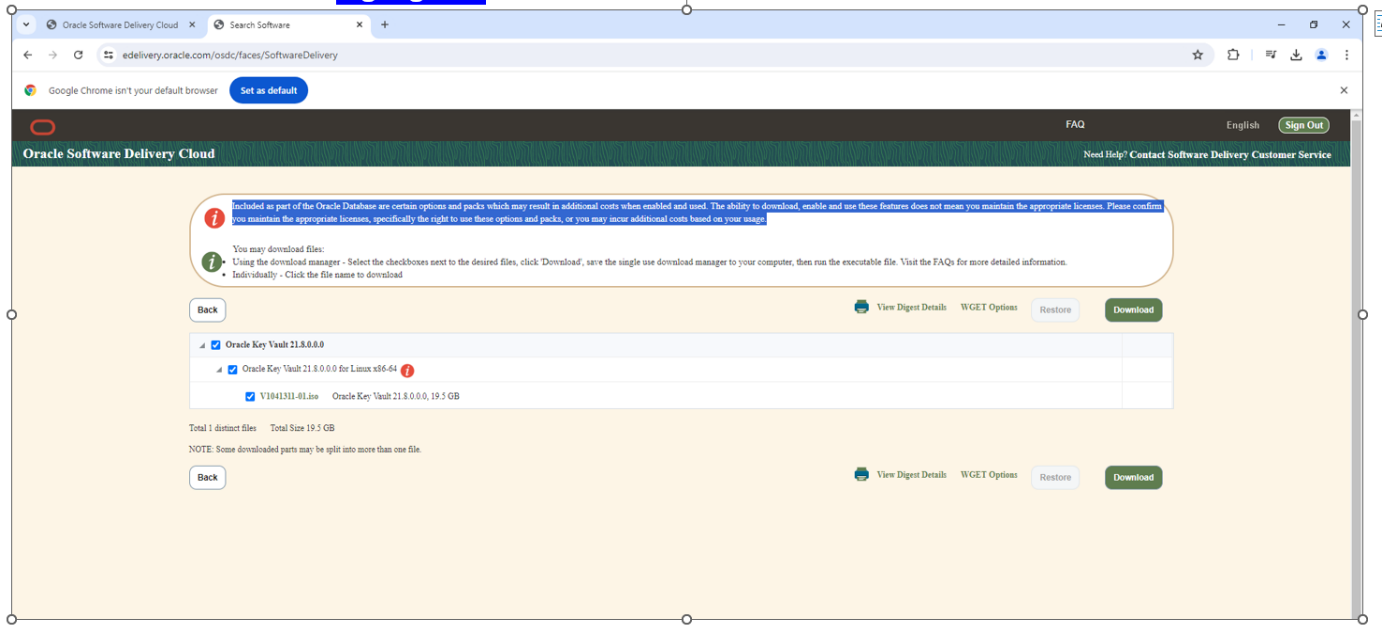The image size is (1382, 634).
Task: Reload the page with refresh icon
Action: (78, 55)
